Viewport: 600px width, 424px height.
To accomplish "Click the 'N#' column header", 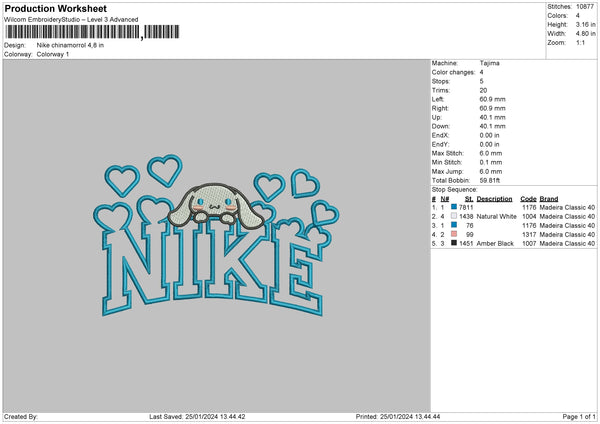I will tap(445, 199).
